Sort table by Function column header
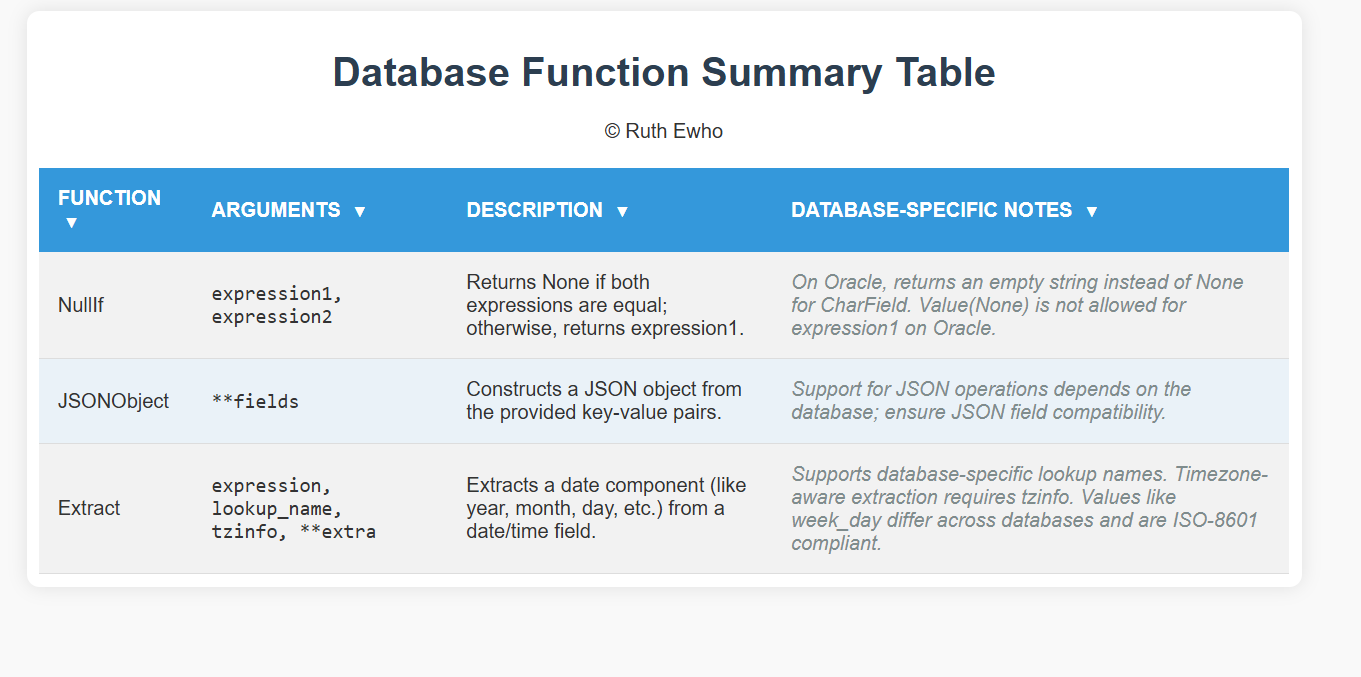This screenshot has width=1361, height=677. pyautogui.click(x=116, y=210)
